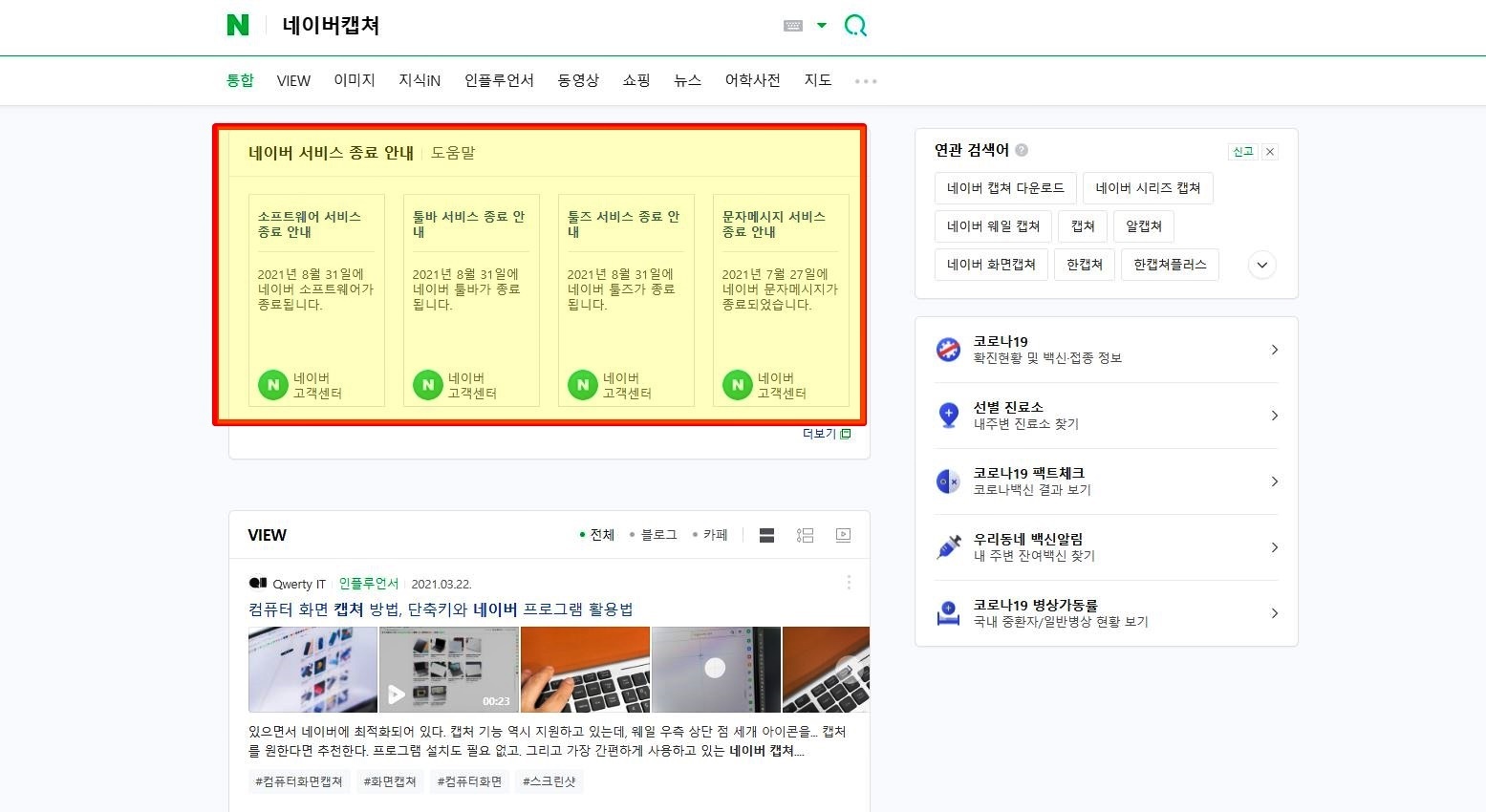Screen dimensions: 1486x812
Task: Open the 이미지 tab
Action: tap(355, 80)
